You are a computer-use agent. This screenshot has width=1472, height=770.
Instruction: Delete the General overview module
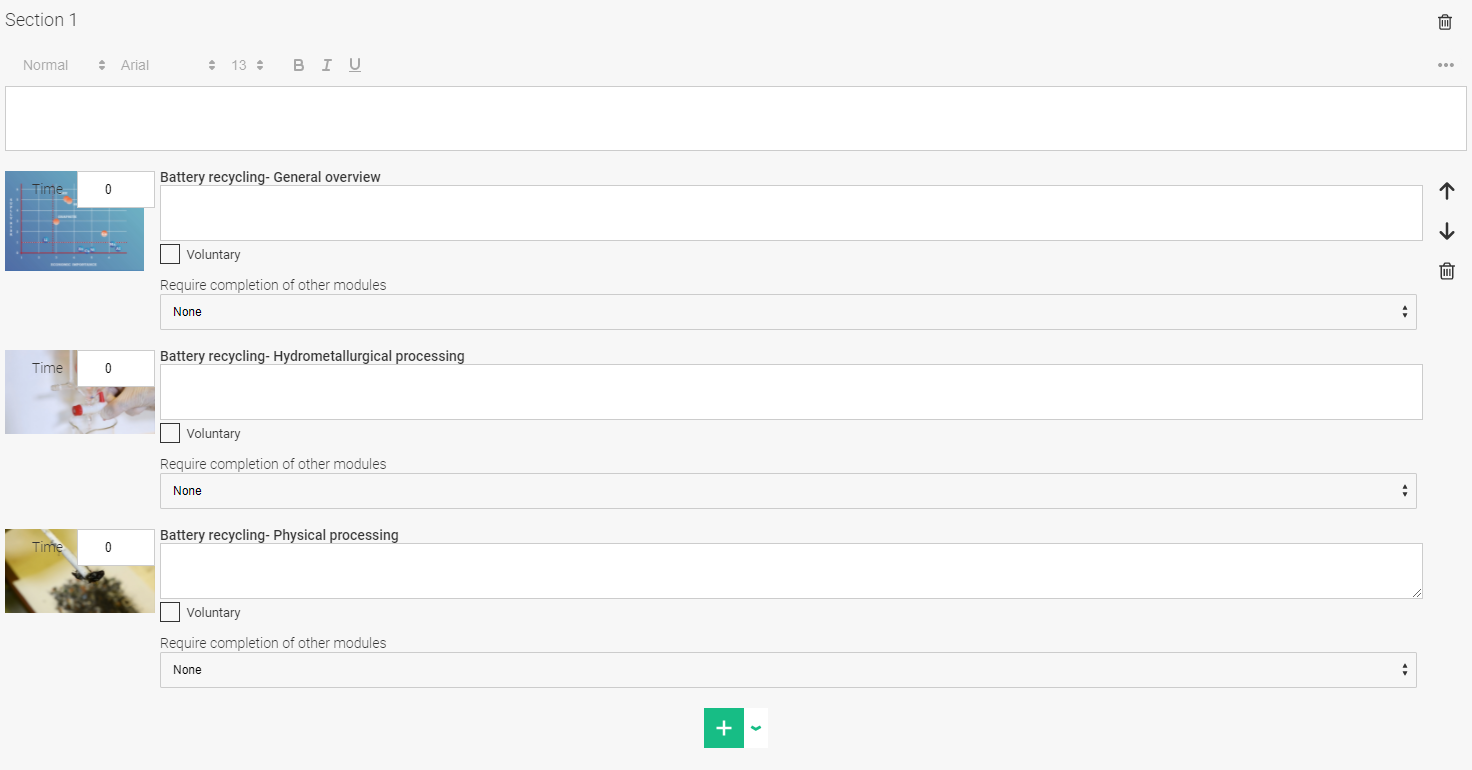[x=1446, y=271]
